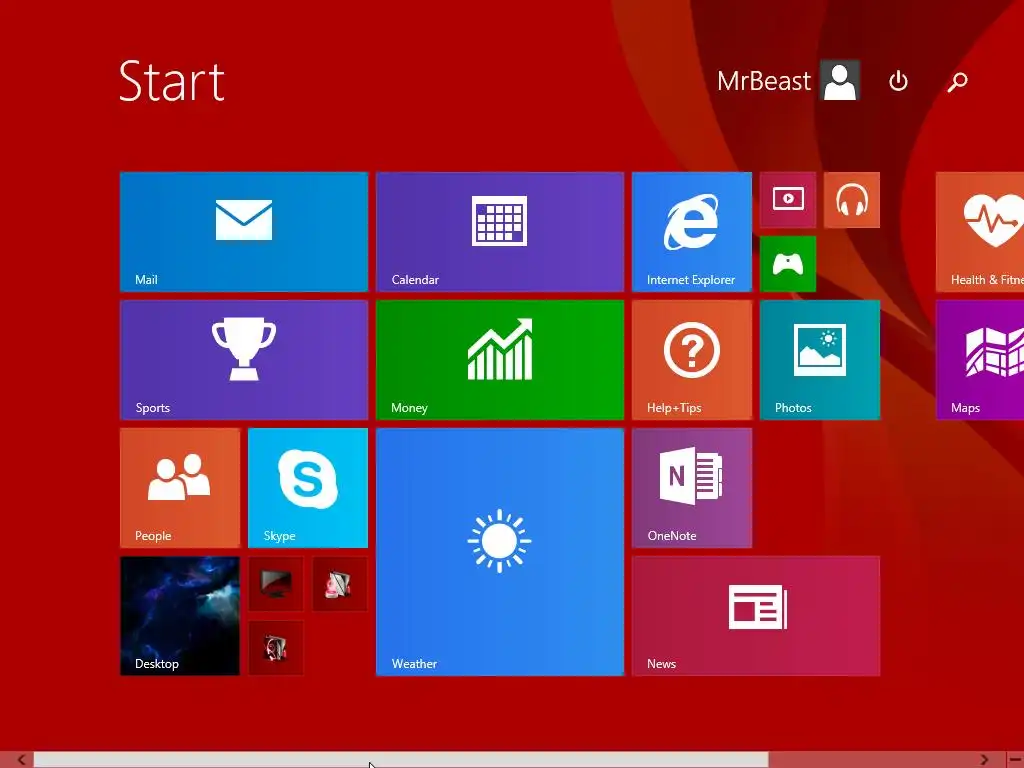The width and height of the screenshot is (1024, 768).
Task: Click the scrollbar left arrow
Action: click(x=22, y=760)
